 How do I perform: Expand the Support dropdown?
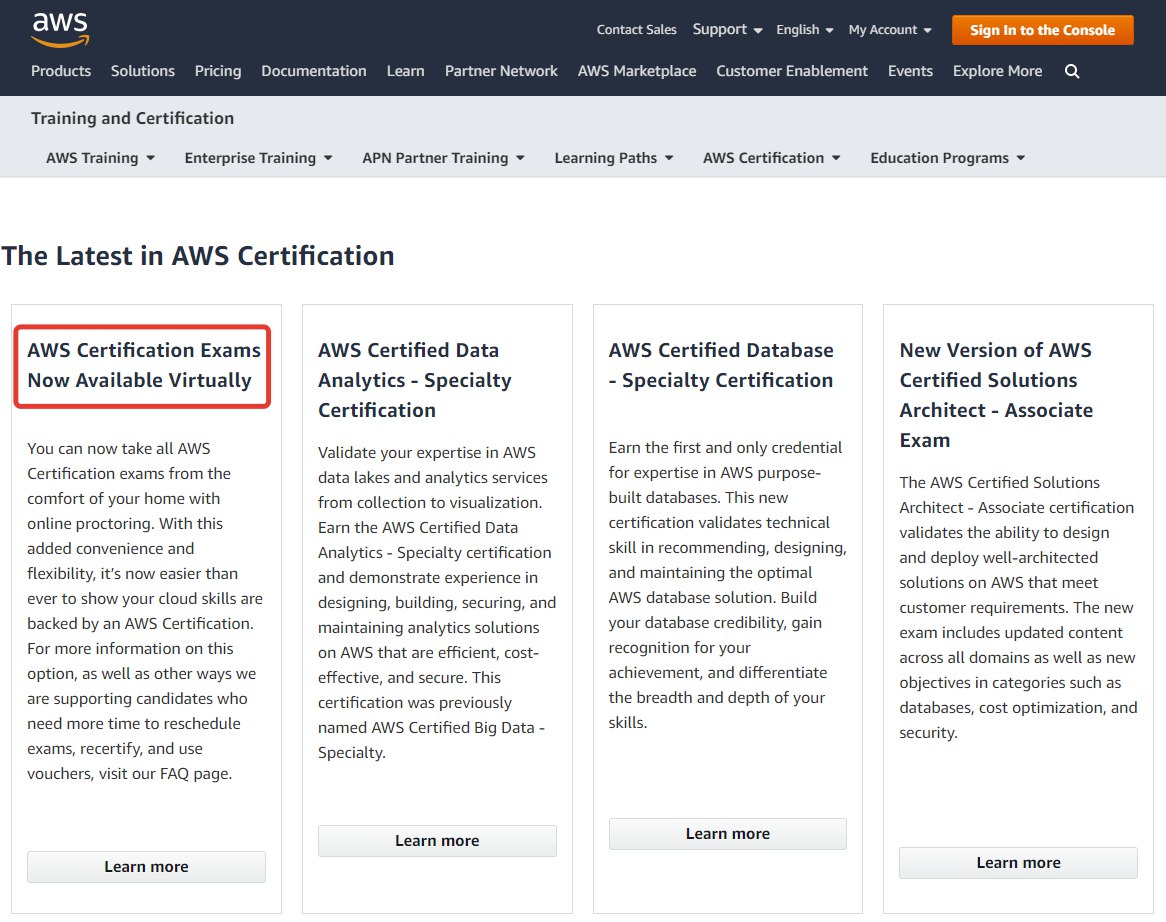(x=727, y=30)
